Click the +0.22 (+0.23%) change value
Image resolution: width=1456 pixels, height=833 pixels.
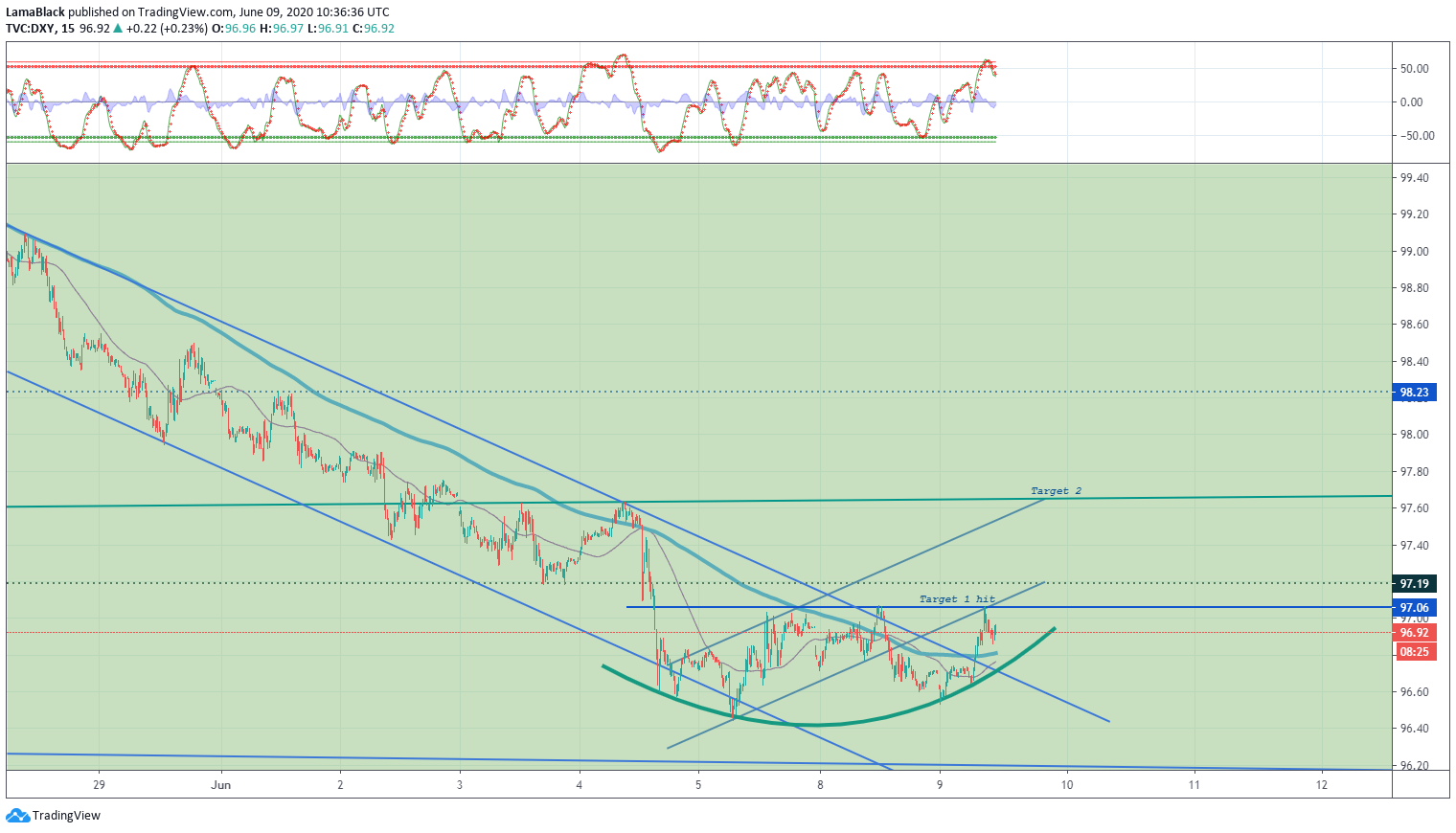point(166,29)
